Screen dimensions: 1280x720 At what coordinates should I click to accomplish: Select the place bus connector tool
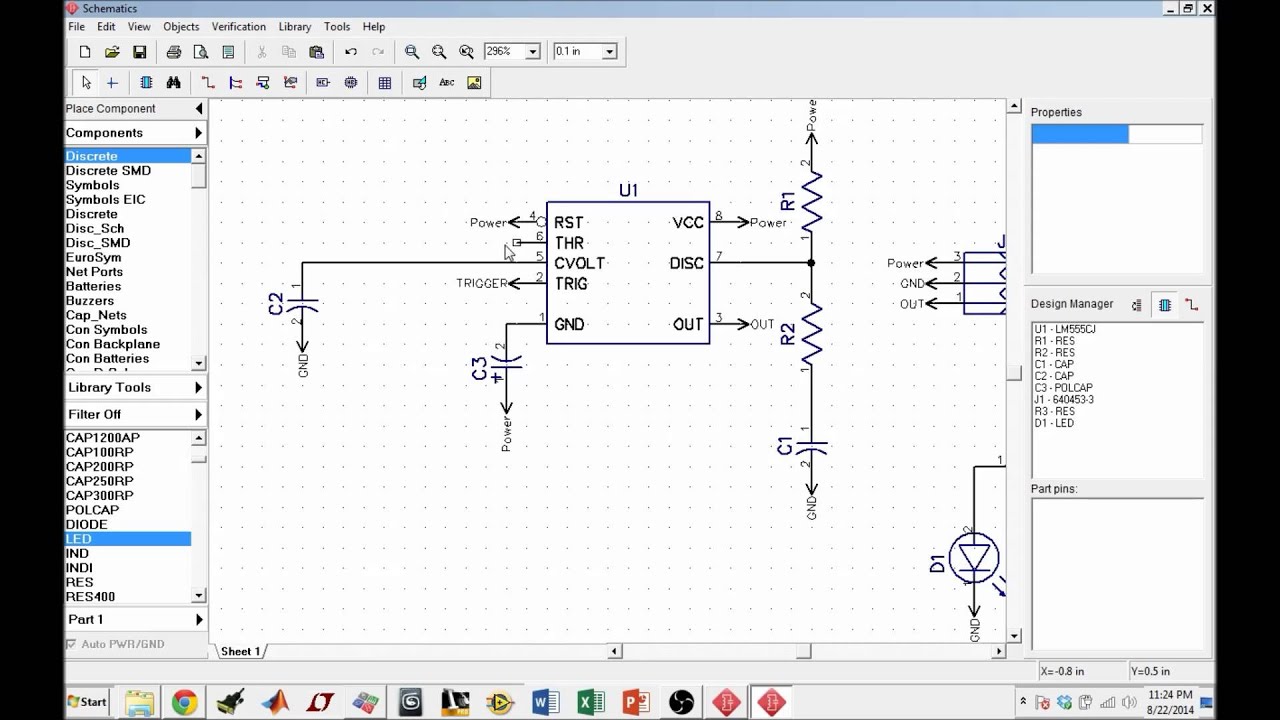(263, 83)
